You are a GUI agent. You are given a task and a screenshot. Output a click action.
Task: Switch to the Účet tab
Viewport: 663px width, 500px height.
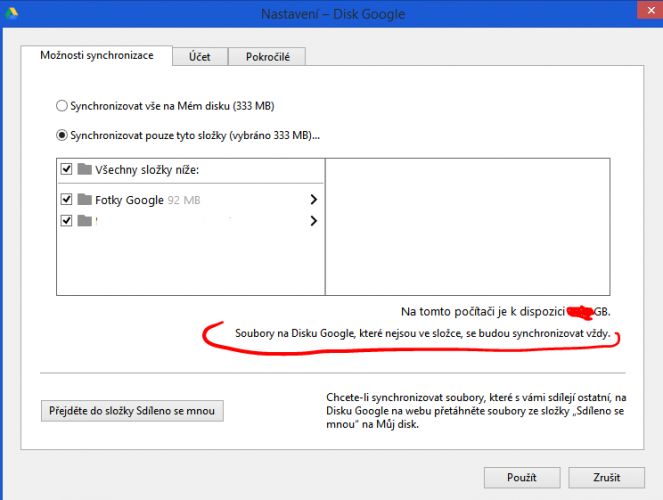200,57
